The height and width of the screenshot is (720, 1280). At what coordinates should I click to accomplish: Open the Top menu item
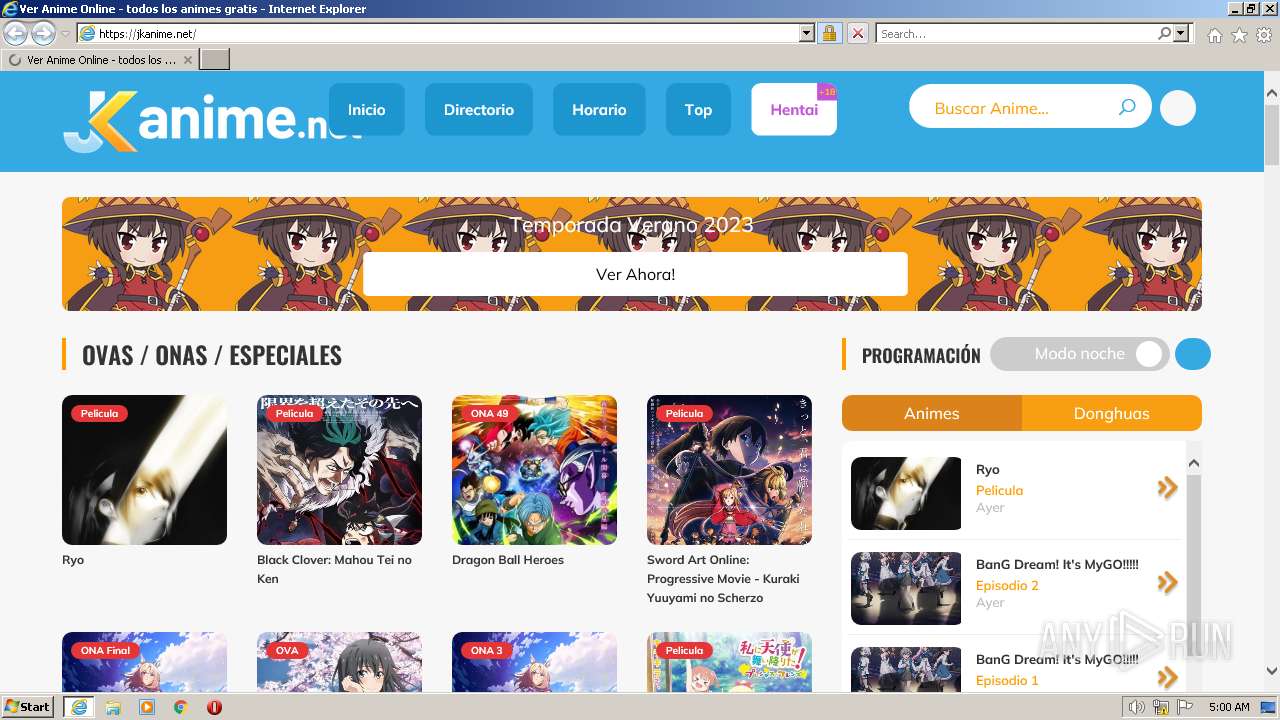(x=698, y=109)
